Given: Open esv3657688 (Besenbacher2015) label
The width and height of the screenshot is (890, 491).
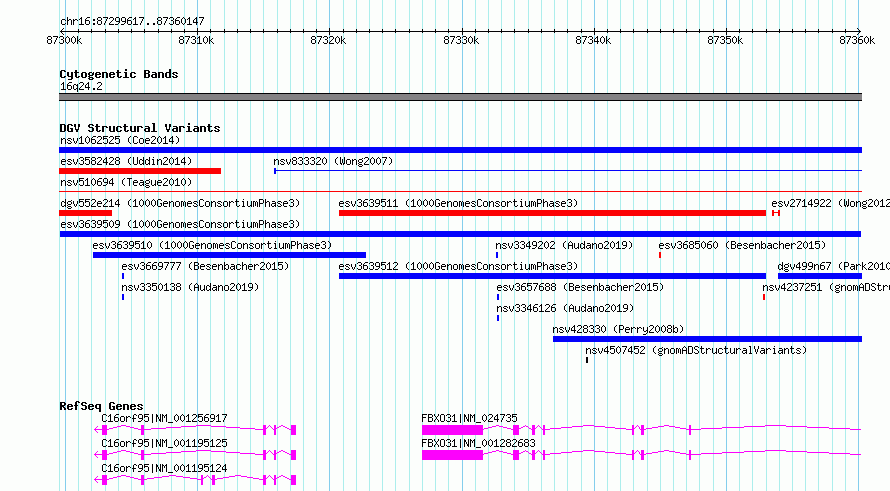Looking at the screenshot, I should (x=580, y=287).
